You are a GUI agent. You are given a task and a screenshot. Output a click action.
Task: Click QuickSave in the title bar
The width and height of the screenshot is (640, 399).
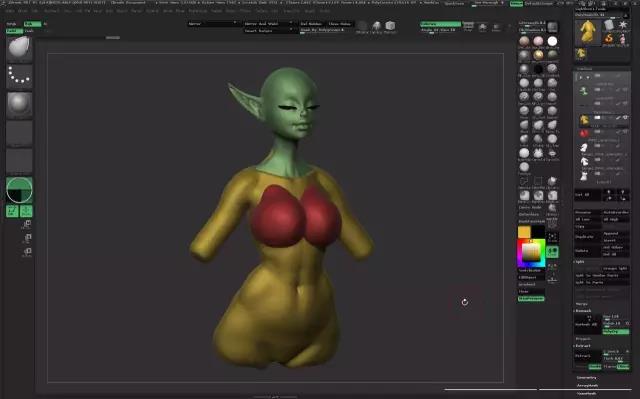454,3
